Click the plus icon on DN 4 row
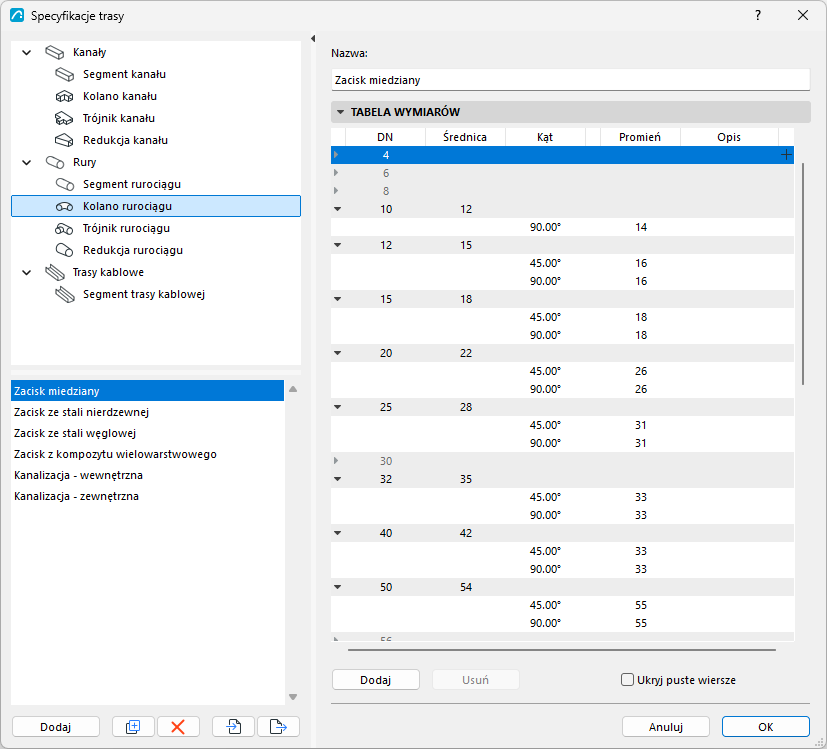827x749 pixels. pyautogui.click(x=786, y=155)
